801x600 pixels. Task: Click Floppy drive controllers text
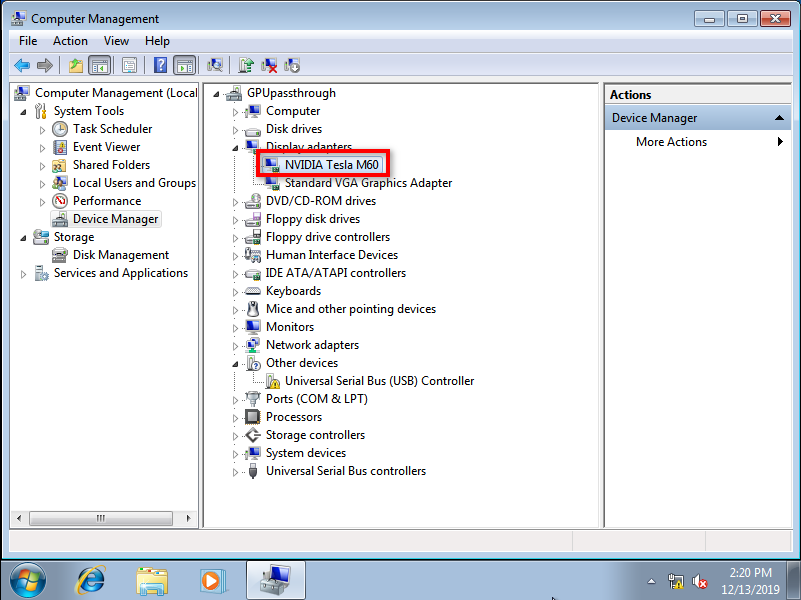coord(328,237)
